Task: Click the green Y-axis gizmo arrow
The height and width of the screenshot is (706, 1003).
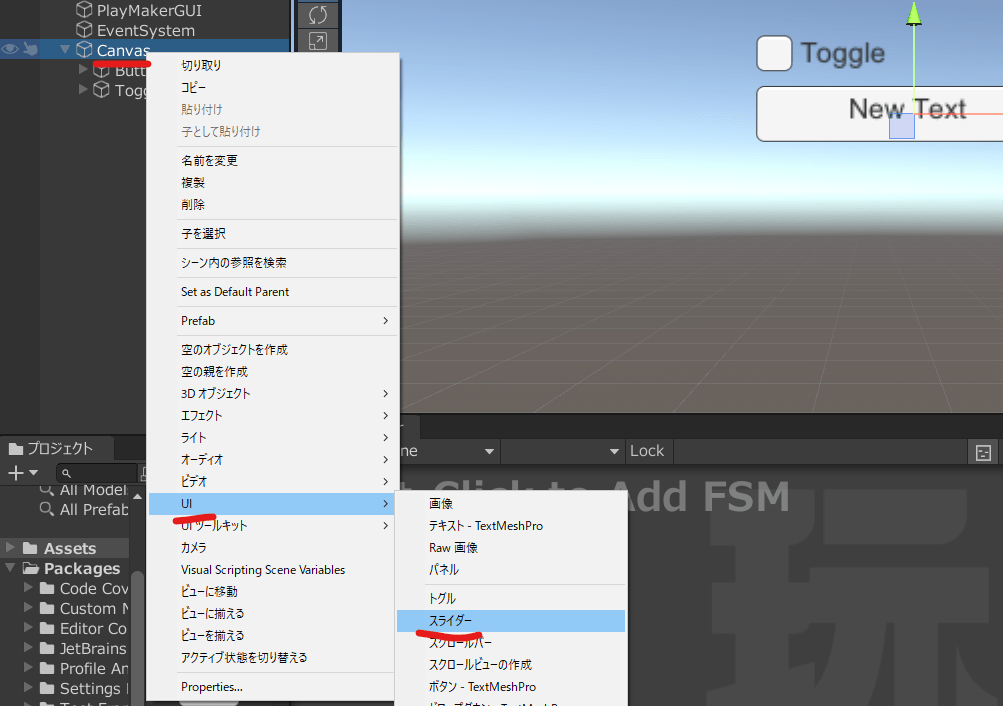Action: pos(913,13)
